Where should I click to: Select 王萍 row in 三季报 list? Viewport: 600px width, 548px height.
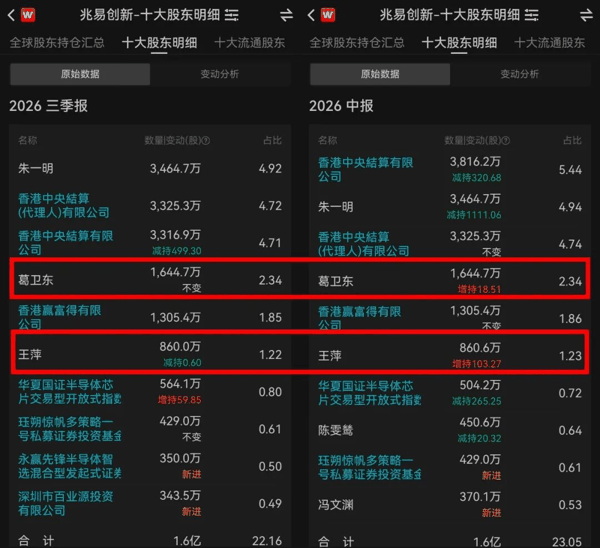(150, 354)
